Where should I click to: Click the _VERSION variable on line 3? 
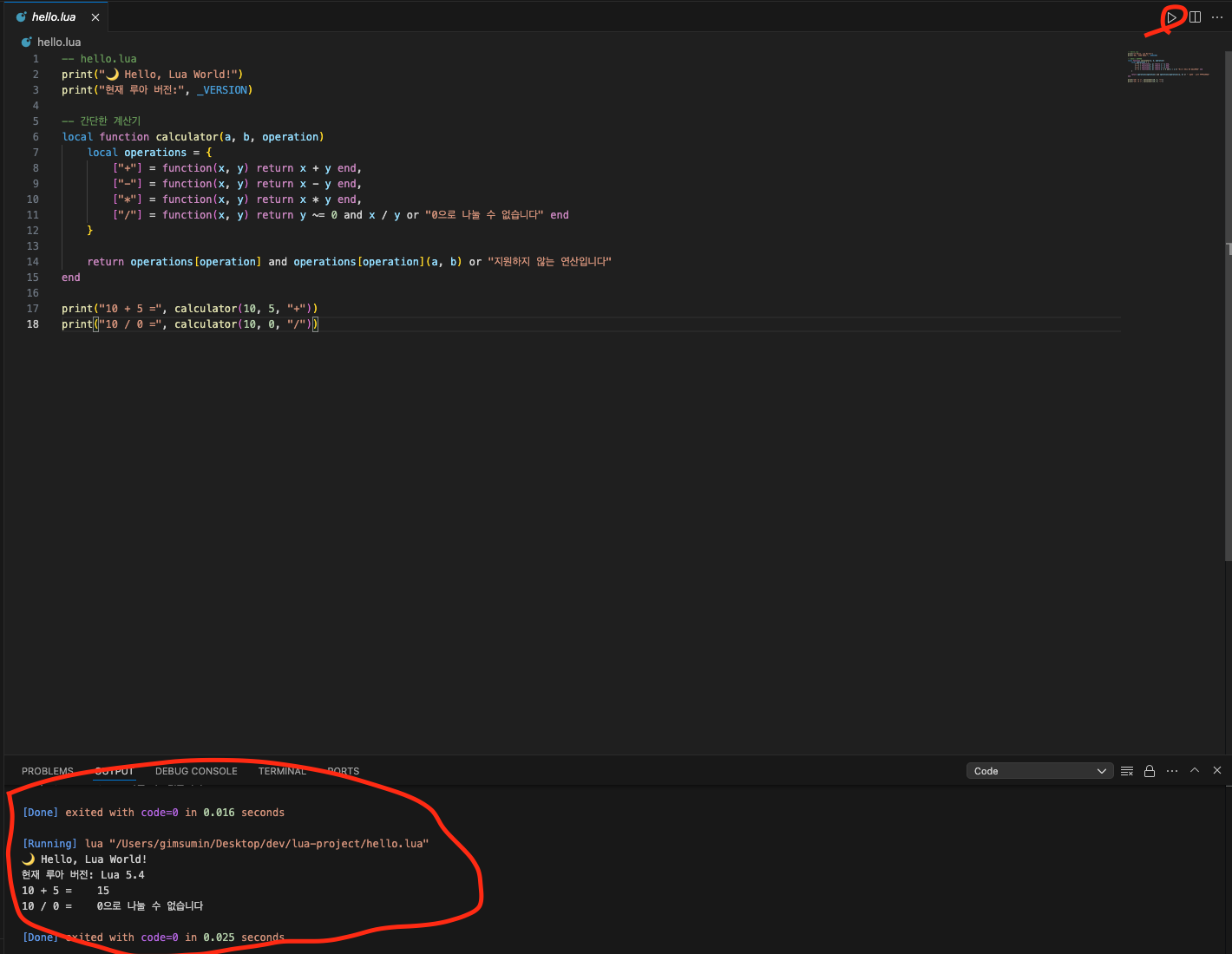tap(222, 90)
